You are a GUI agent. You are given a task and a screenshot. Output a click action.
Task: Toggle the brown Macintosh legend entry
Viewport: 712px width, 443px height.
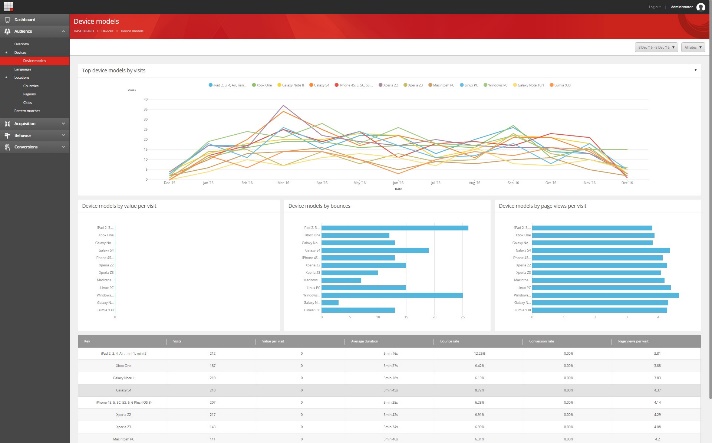point(441,85)
